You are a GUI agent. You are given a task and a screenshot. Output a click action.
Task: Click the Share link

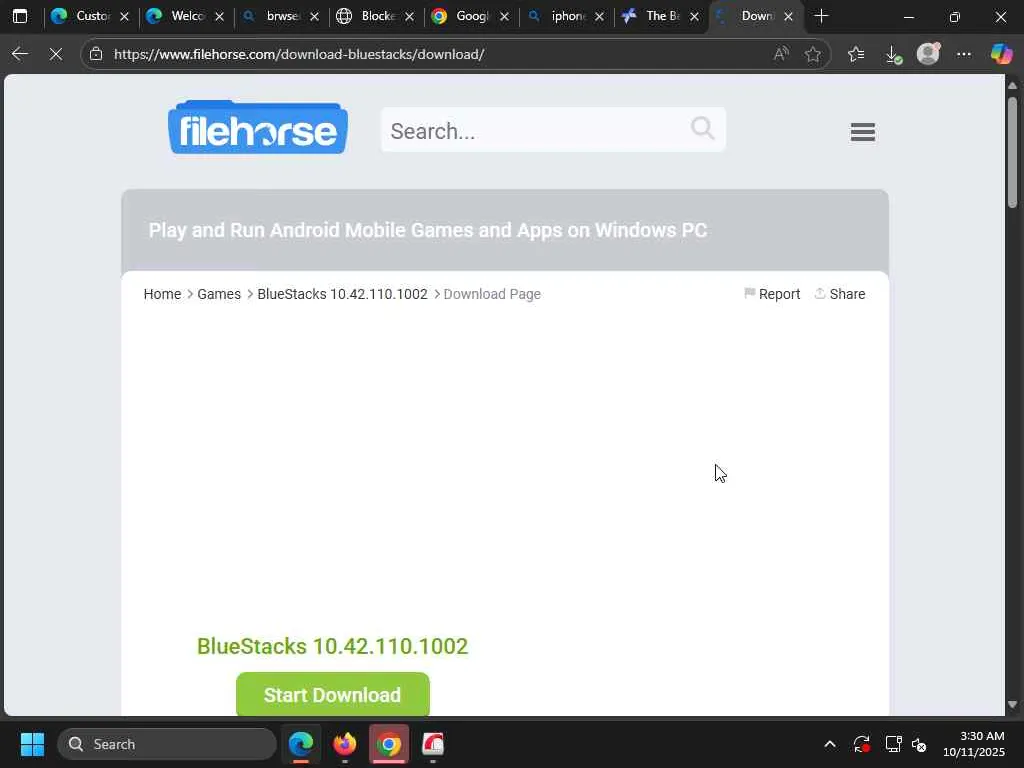click(840, 294)
